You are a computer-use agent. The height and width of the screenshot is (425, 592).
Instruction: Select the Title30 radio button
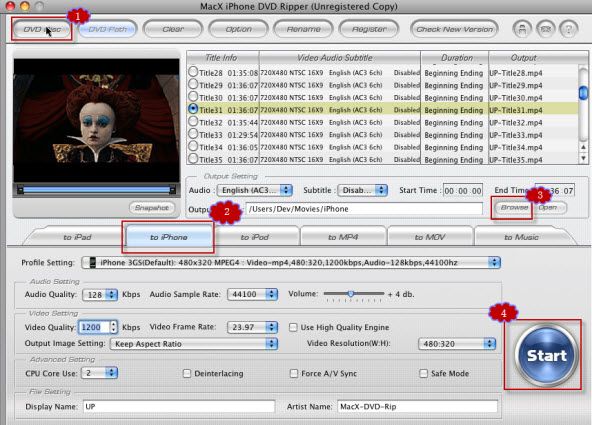pyautogui.click(x=193, y=96)
